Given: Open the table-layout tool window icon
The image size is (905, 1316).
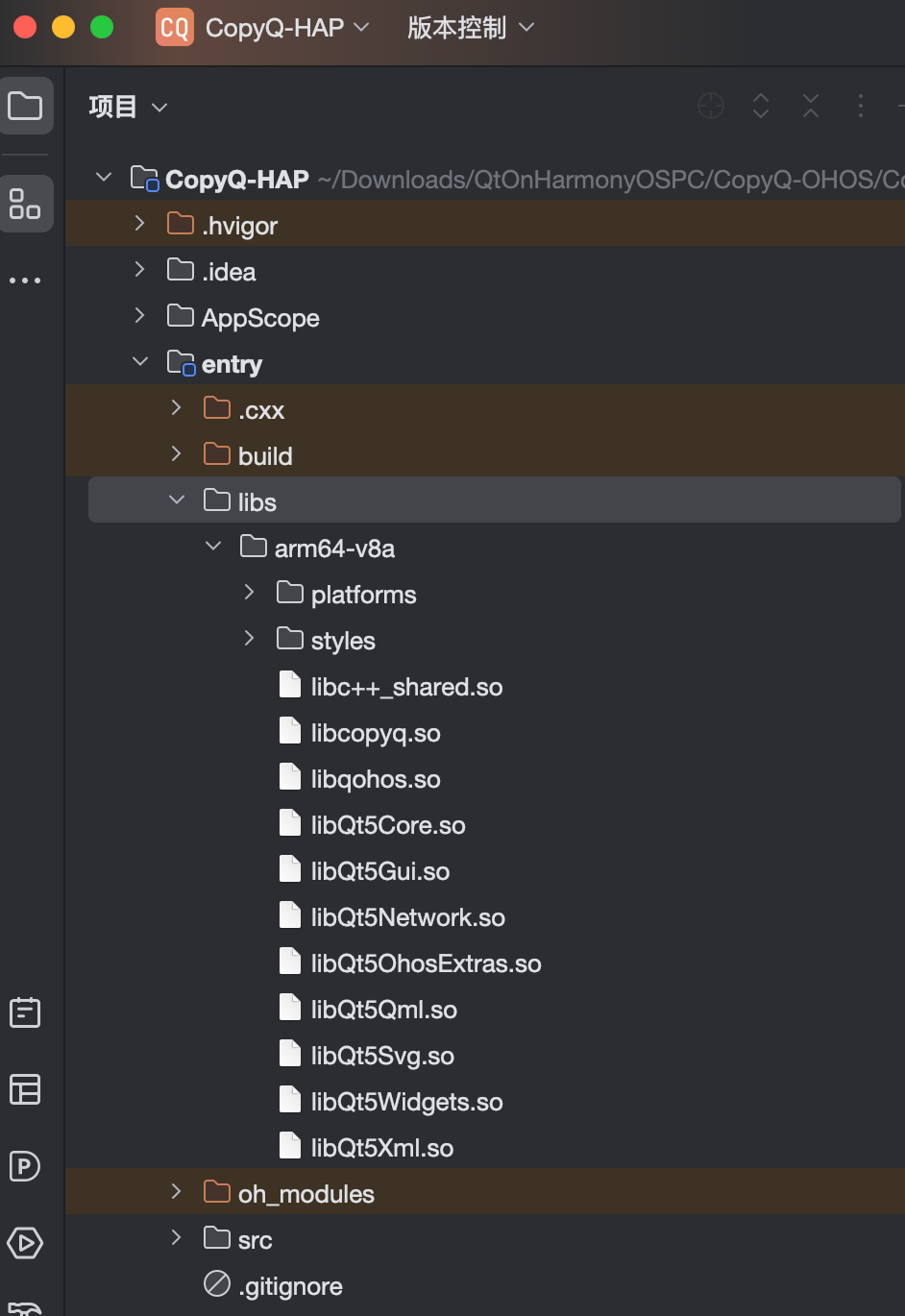Looking at the screenshot, I should coord(25,1089).
